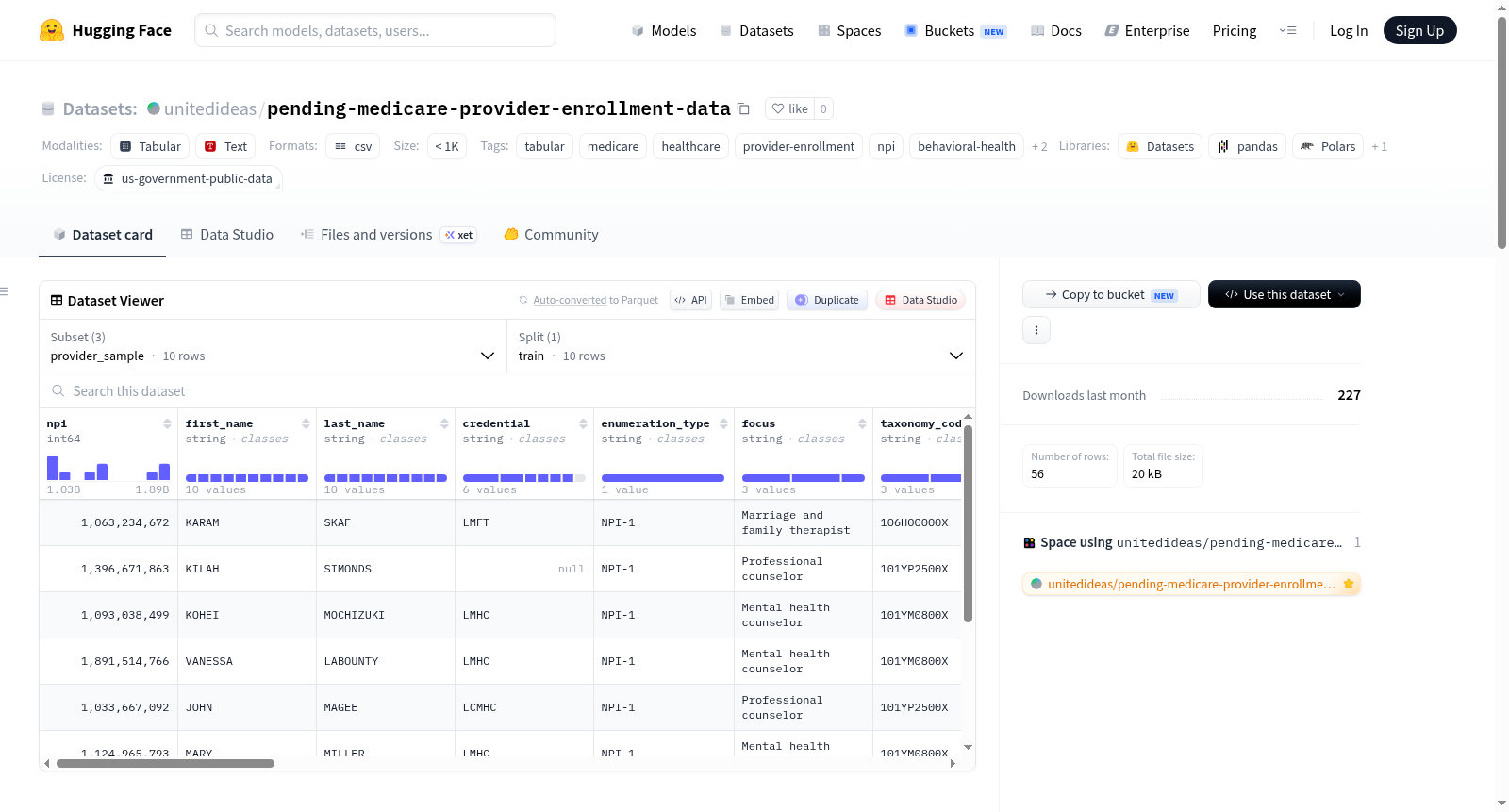Click the Embed button
The height and width of the screenshot is (812, 1509).
[x=750, y=300]
